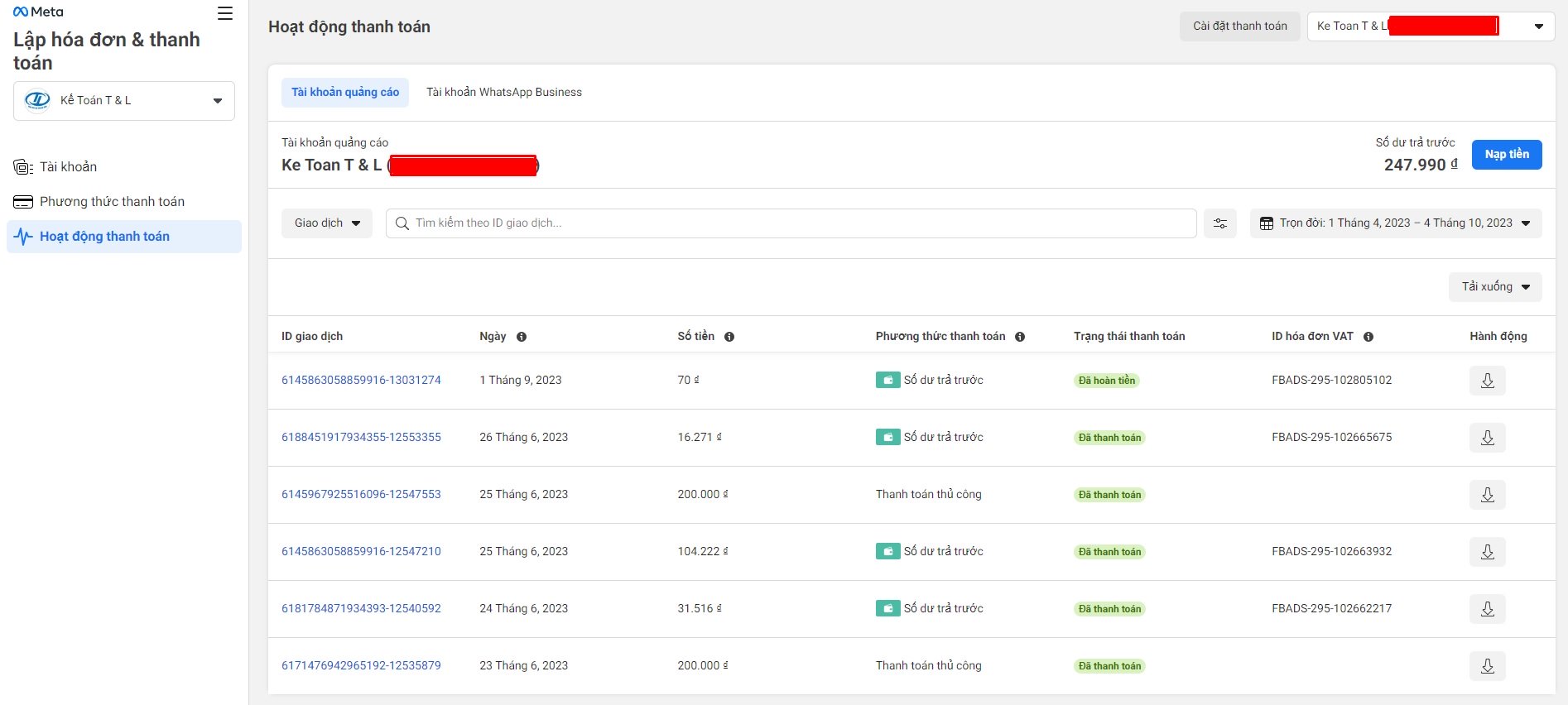Open the Tài khoản sidebar item
The height and width of the screenshot is (705, 1568).
124,167
